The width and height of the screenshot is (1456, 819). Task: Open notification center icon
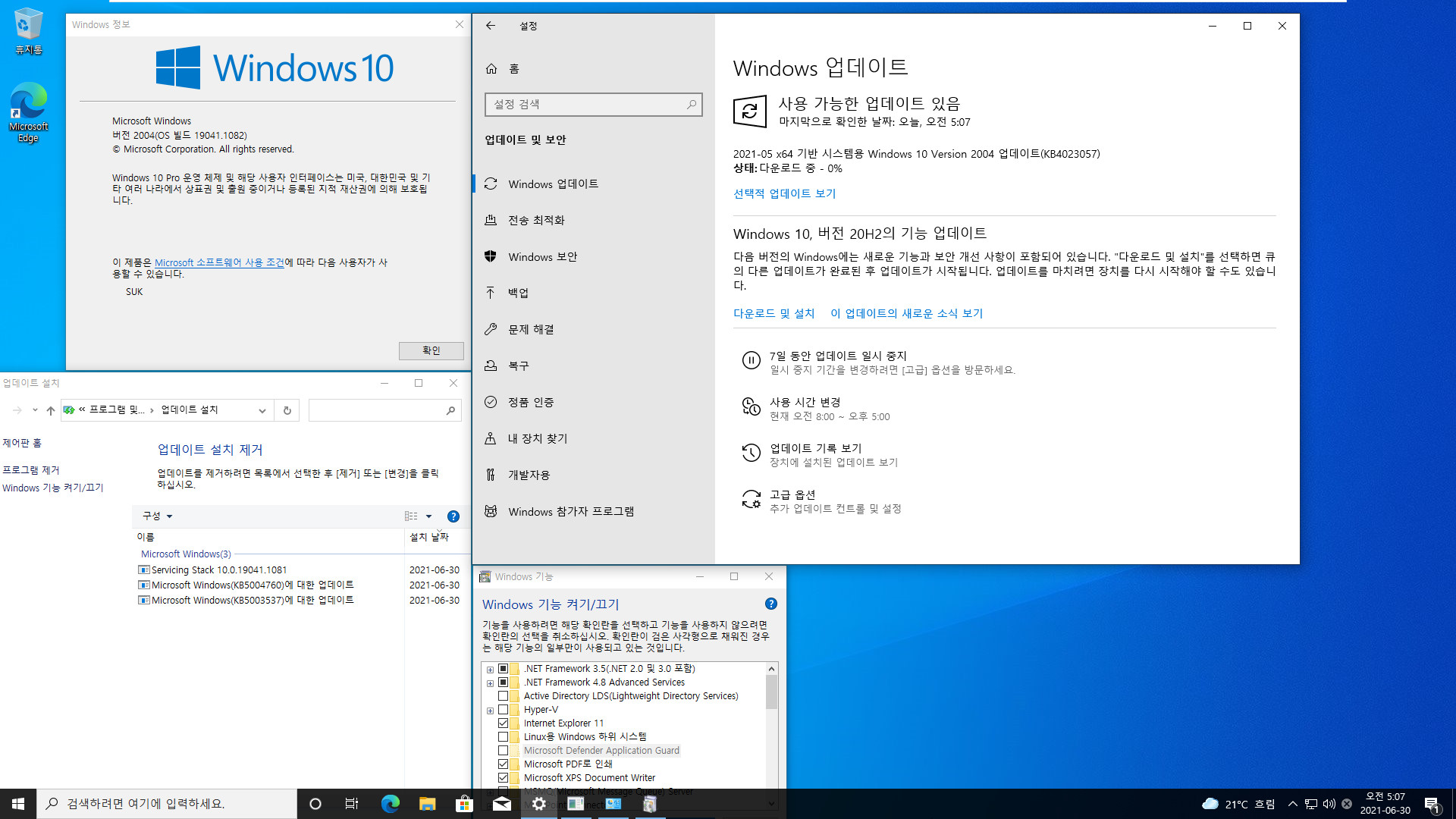1432,804
